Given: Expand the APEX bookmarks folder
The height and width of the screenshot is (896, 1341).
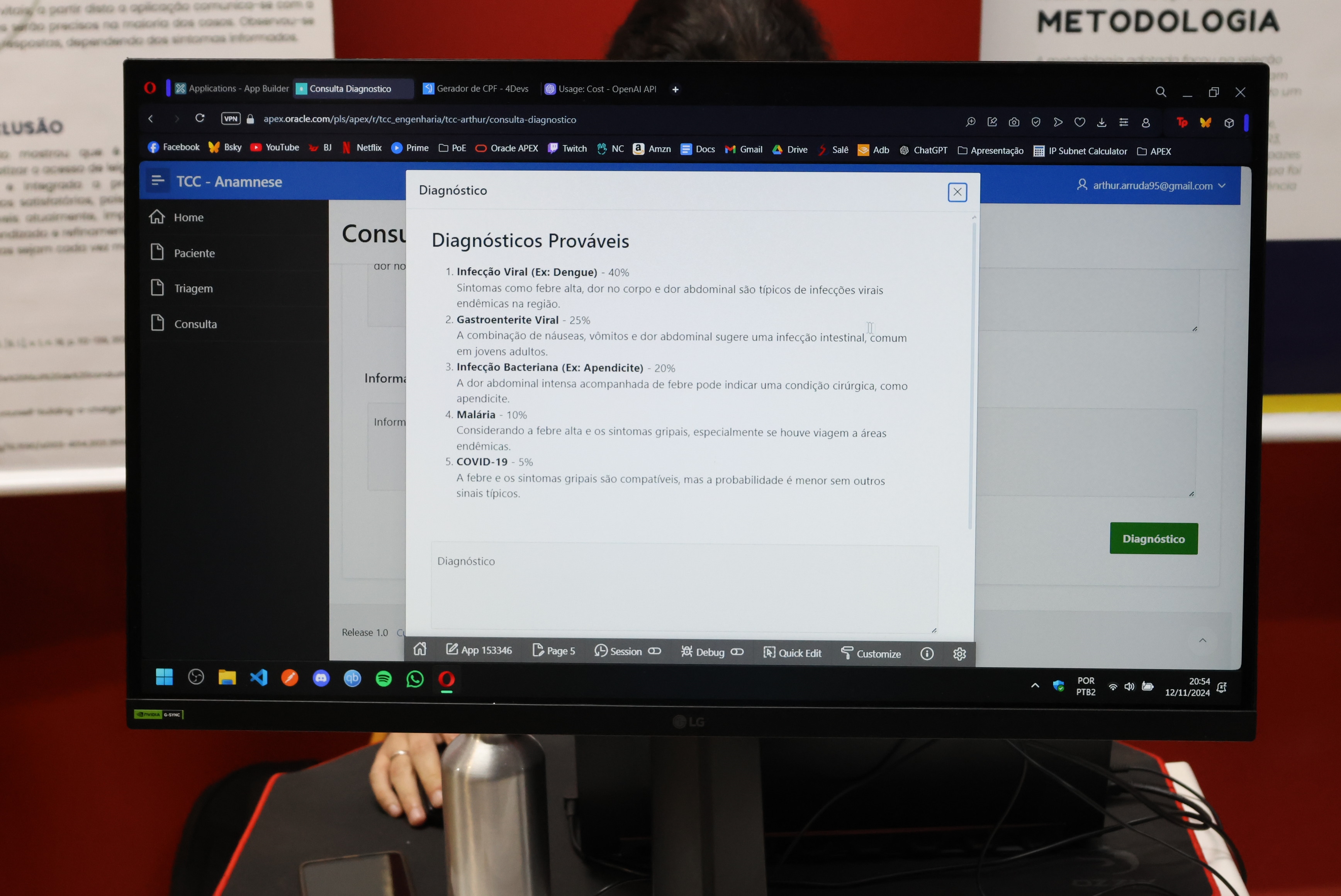Looking at the screenshot, I should pyautogui.click(x=1154, y=151).
